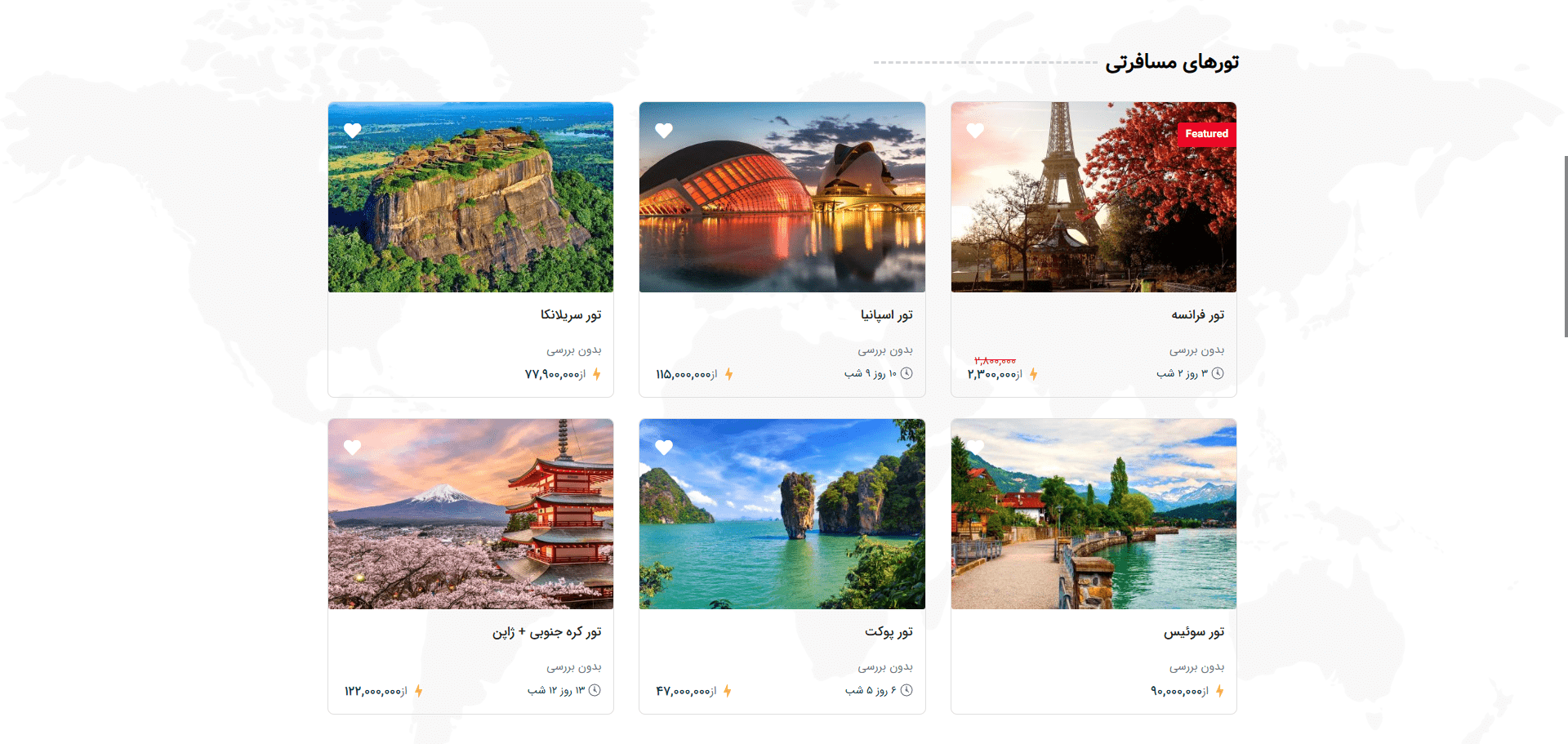Toggle heart on the Spain tour card
Screen dimensions: 1568x744
point(664,131)
